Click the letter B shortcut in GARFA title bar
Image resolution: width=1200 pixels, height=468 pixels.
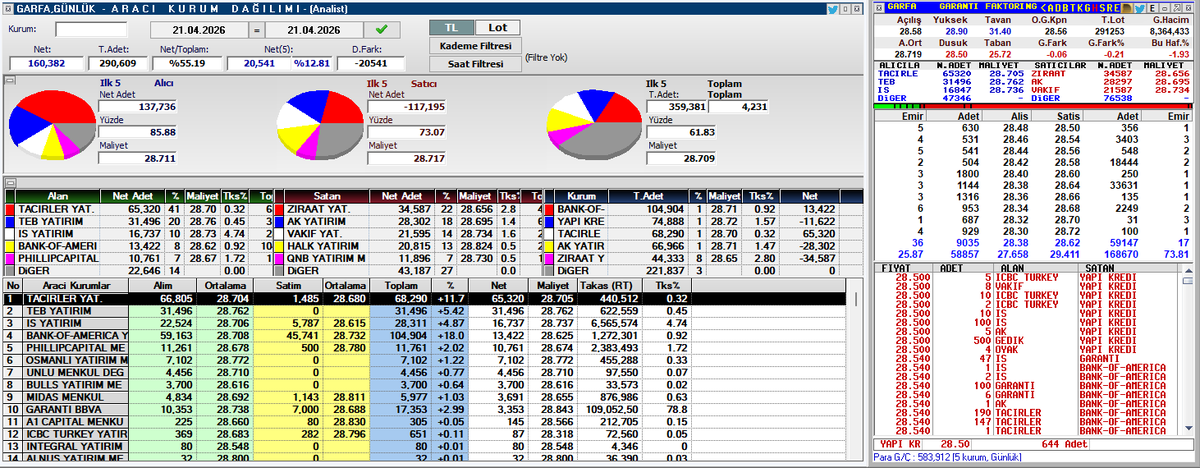[x=1065, y=8]
